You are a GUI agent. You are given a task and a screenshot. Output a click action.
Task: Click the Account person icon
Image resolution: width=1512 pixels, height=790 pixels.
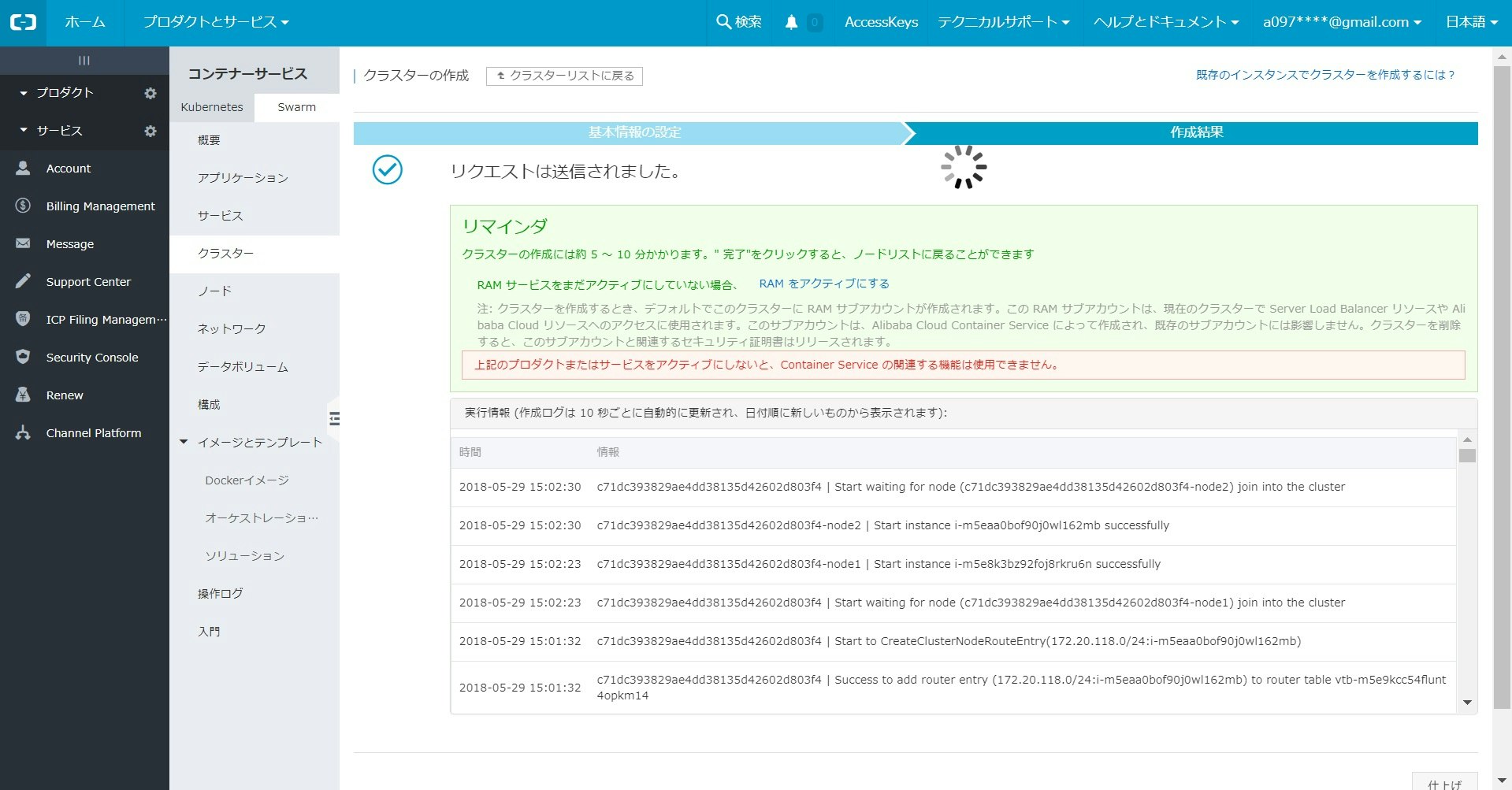pyautogui.click(x=23, y=168)
